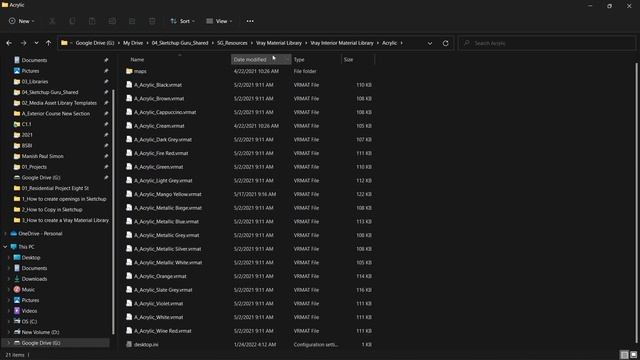Open address bar history dropdown
Image resolution: width=640 pixels, height=360 pixels.
(430, 43)
